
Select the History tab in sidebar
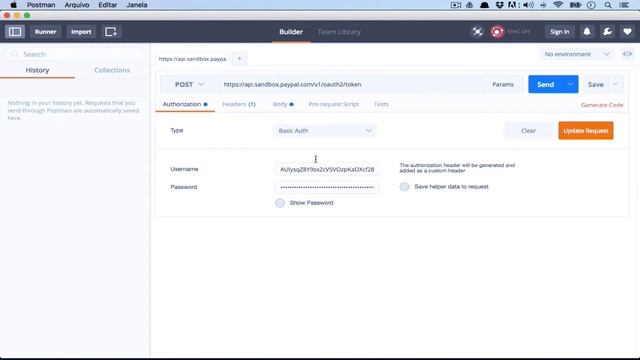37,70
